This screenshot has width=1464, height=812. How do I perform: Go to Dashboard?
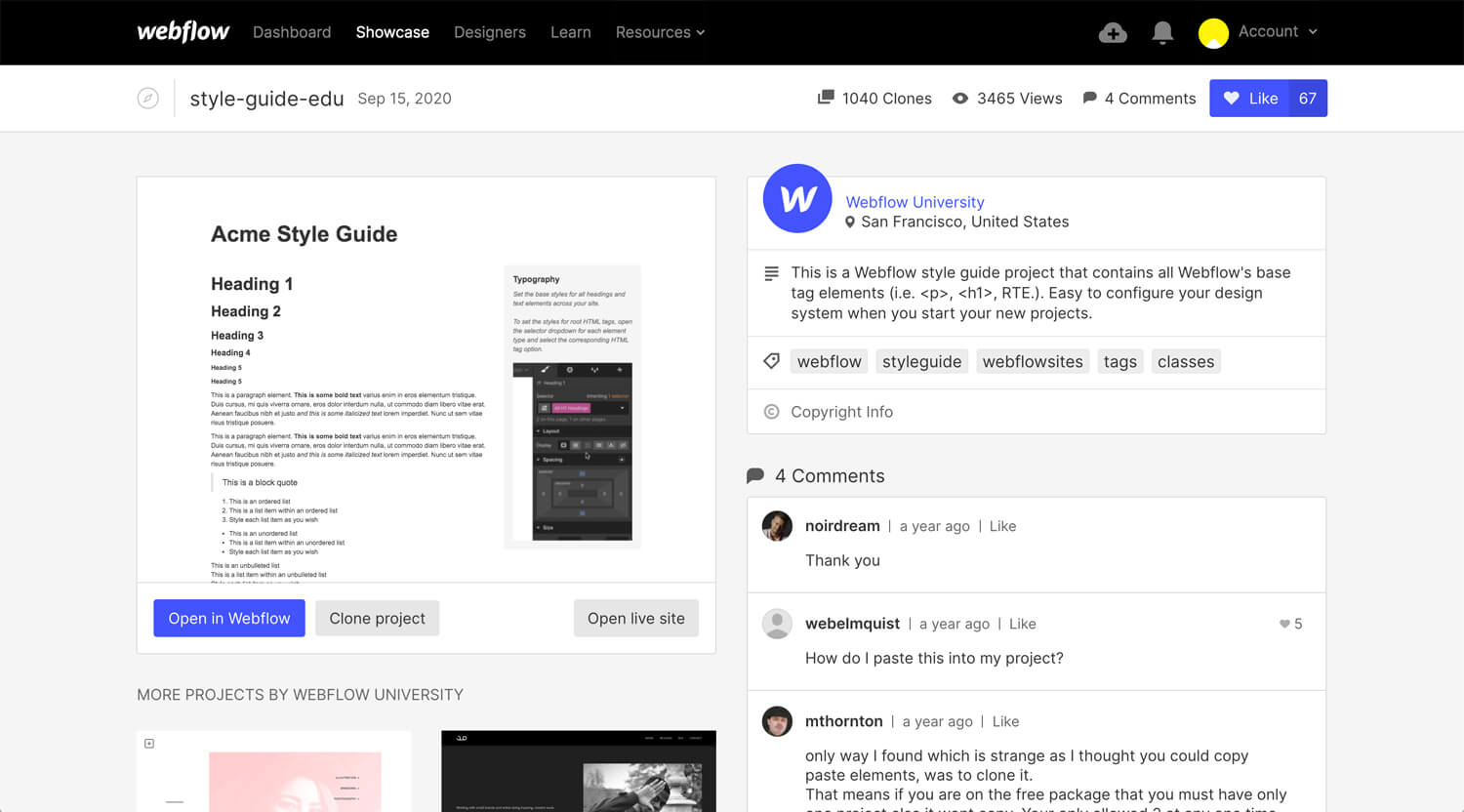click(x=292, y=32)
